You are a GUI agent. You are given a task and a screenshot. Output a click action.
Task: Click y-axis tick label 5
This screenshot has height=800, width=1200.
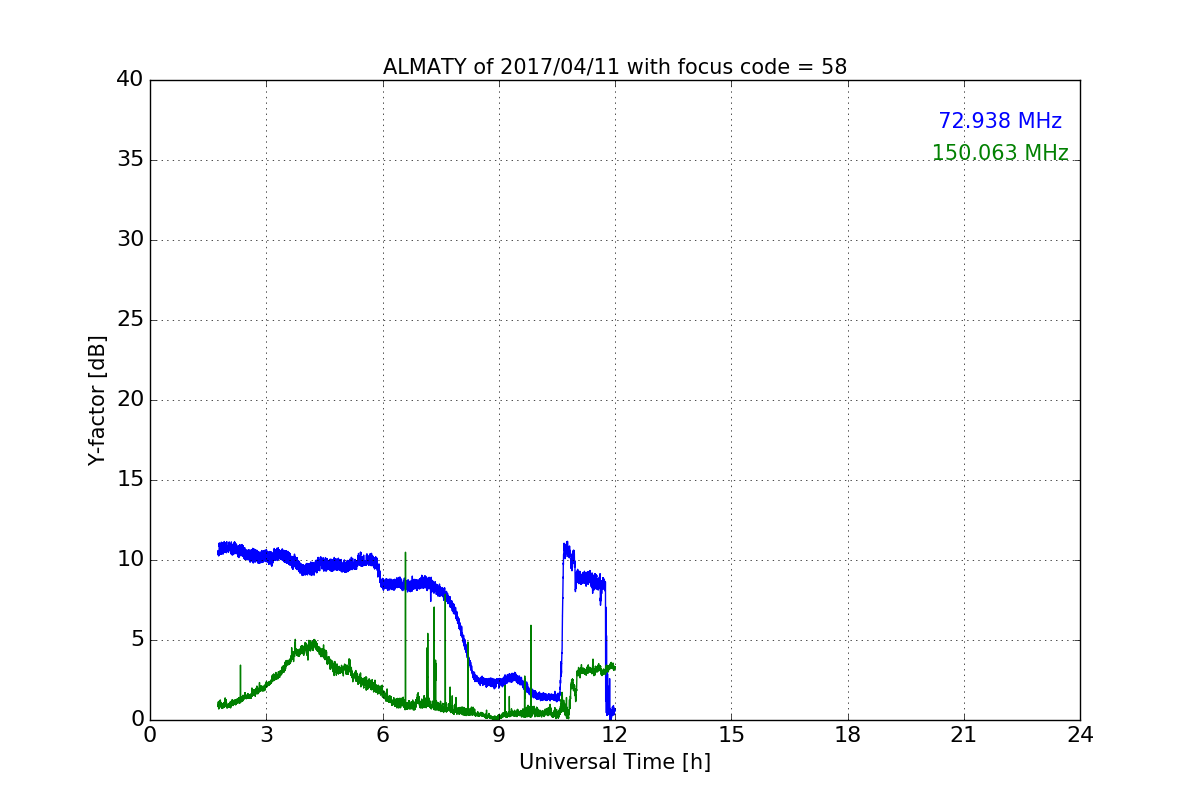click(x=137, y=640)
